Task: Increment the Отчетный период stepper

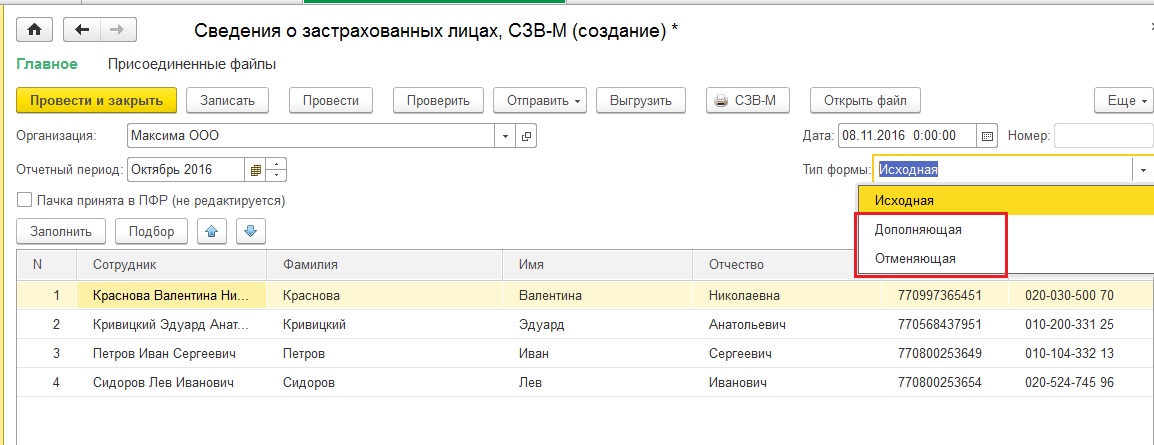Action: [277, 164]
